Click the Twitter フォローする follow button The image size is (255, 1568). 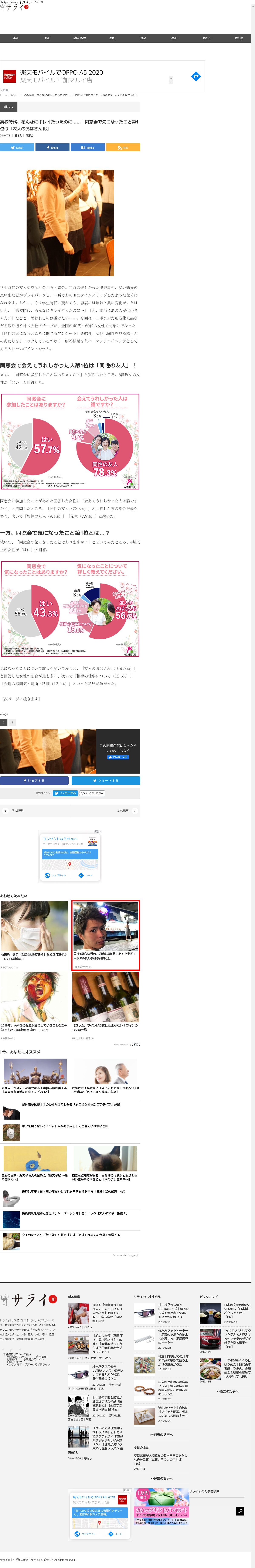[x=65, y=793]
